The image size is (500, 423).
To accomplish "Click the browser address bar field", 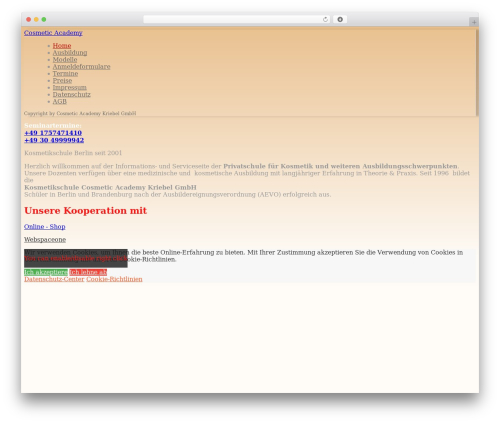I will [x=237, y=20].
